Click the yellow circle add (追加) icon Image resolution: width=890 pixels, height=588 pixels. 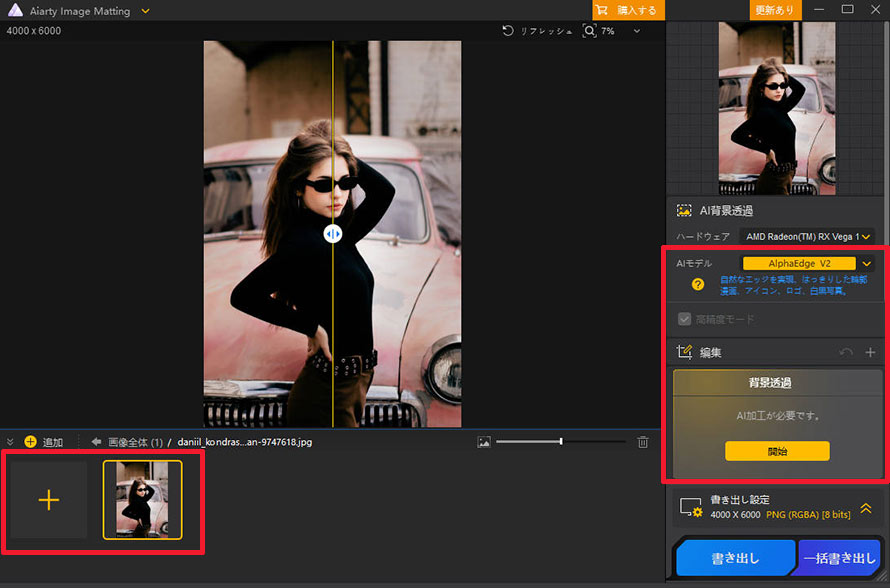pyautogui.click(x=31, y=442)
